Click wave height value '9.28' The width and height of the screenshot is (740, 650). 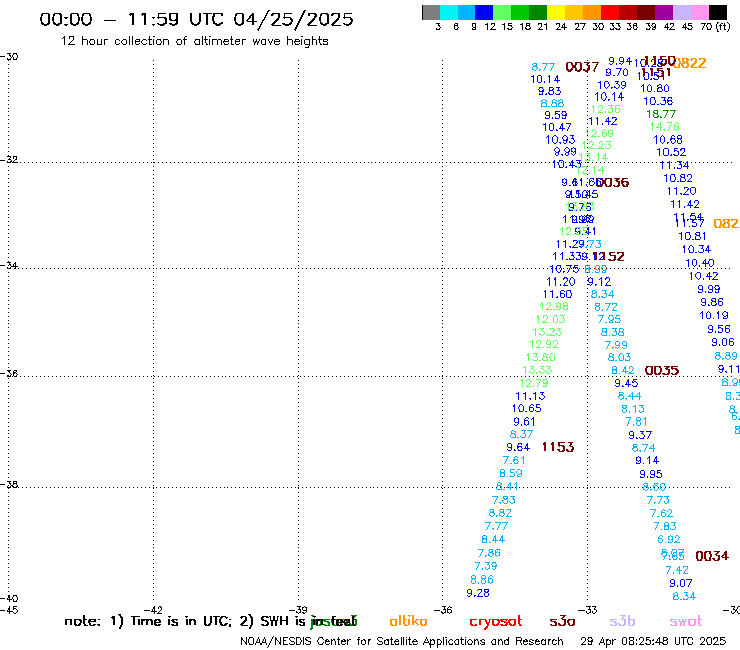[478, 593]
